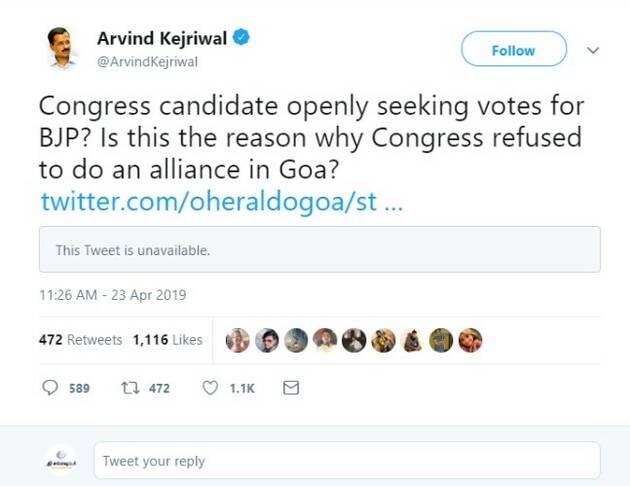Viewport: 630px width, 486px height.
Task: Click the Tweet your reply field
Action: [x=346, y=461]
